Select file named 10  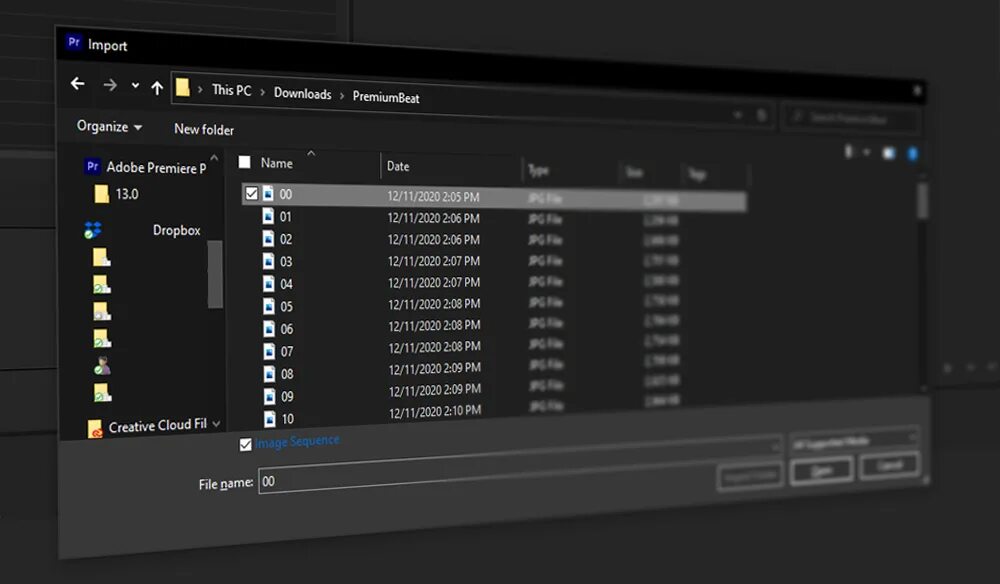288,419
